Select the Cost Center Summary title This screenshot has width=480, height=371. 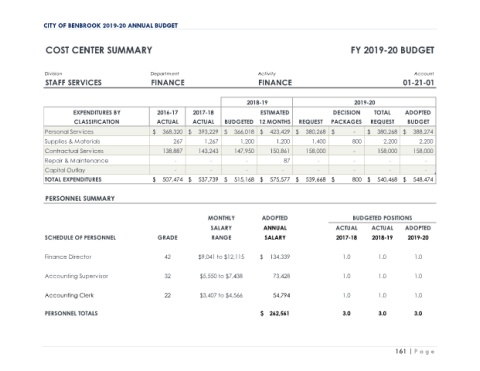click(99, 50)
